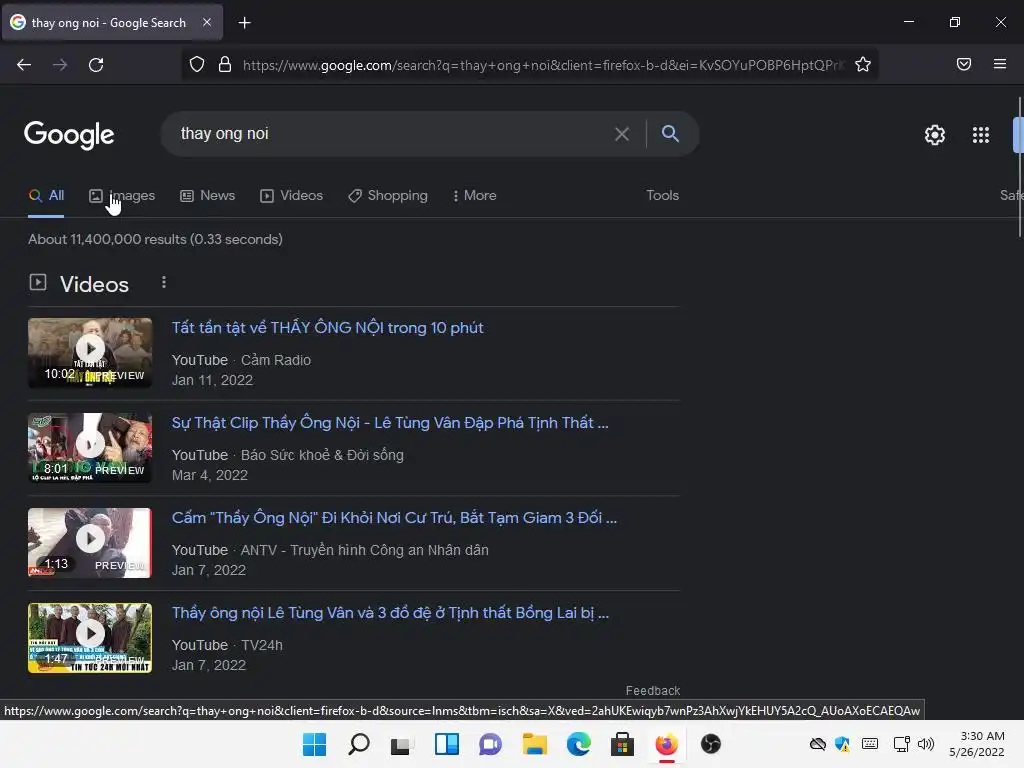1024x768 pixels.
Task: Open 'Sự Thật Clip Thầy Ông Nội' video link
Action: (x=390, y=423)
